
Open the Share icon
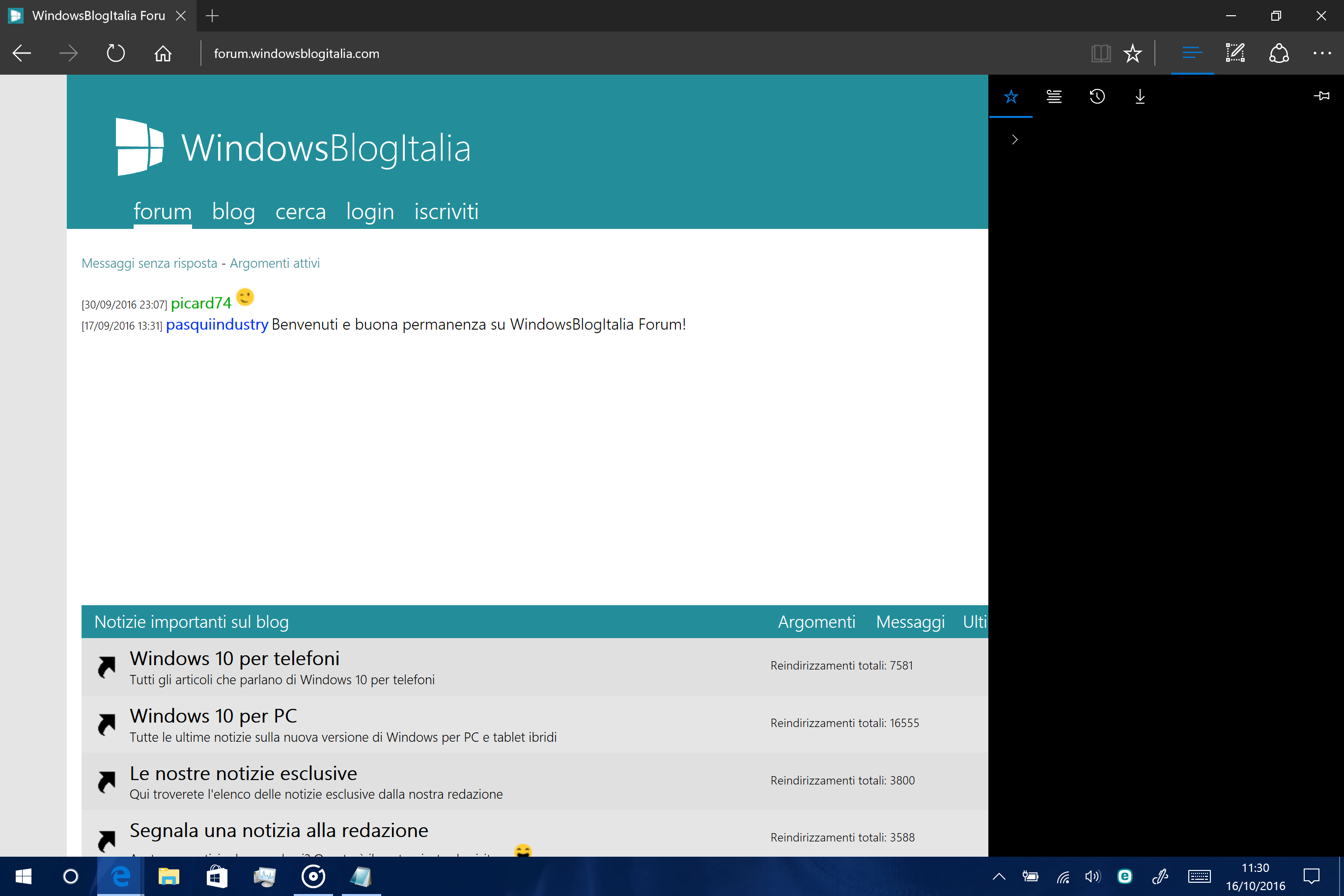coord(1279,53)
